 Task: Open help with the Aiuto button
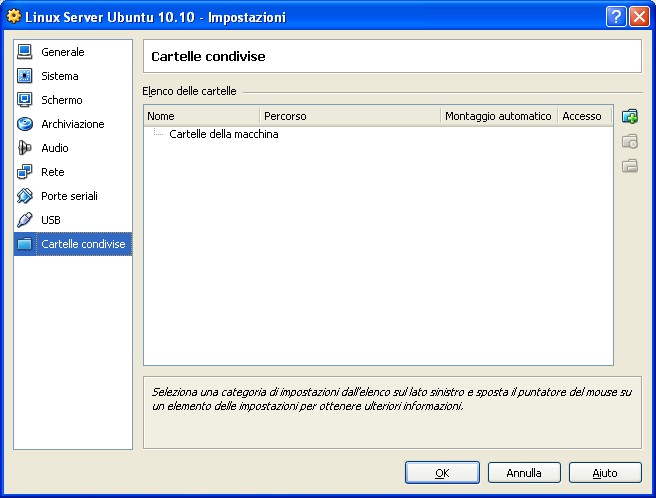point(604,473)
